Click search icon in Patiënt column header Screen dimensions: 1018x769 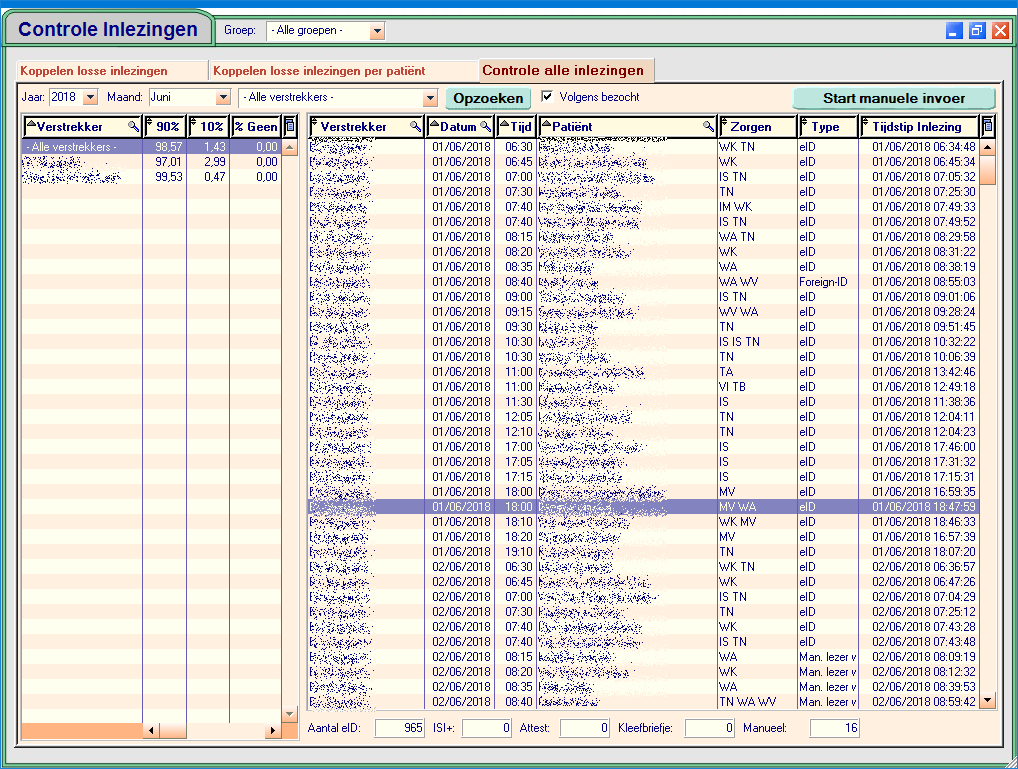(708, 127)
